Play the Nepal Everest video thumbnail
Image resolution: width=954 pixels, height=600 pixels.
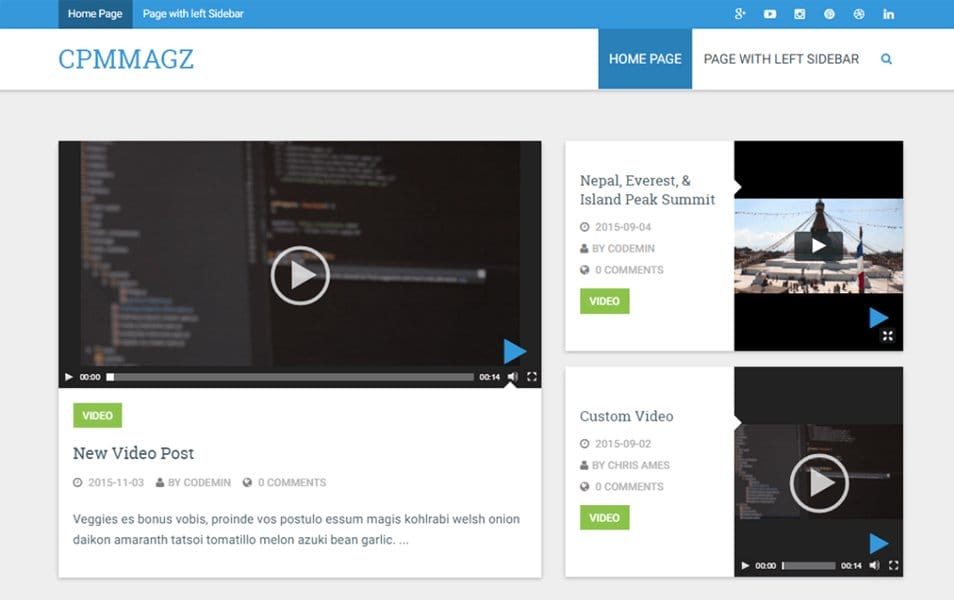pos(818,245)
